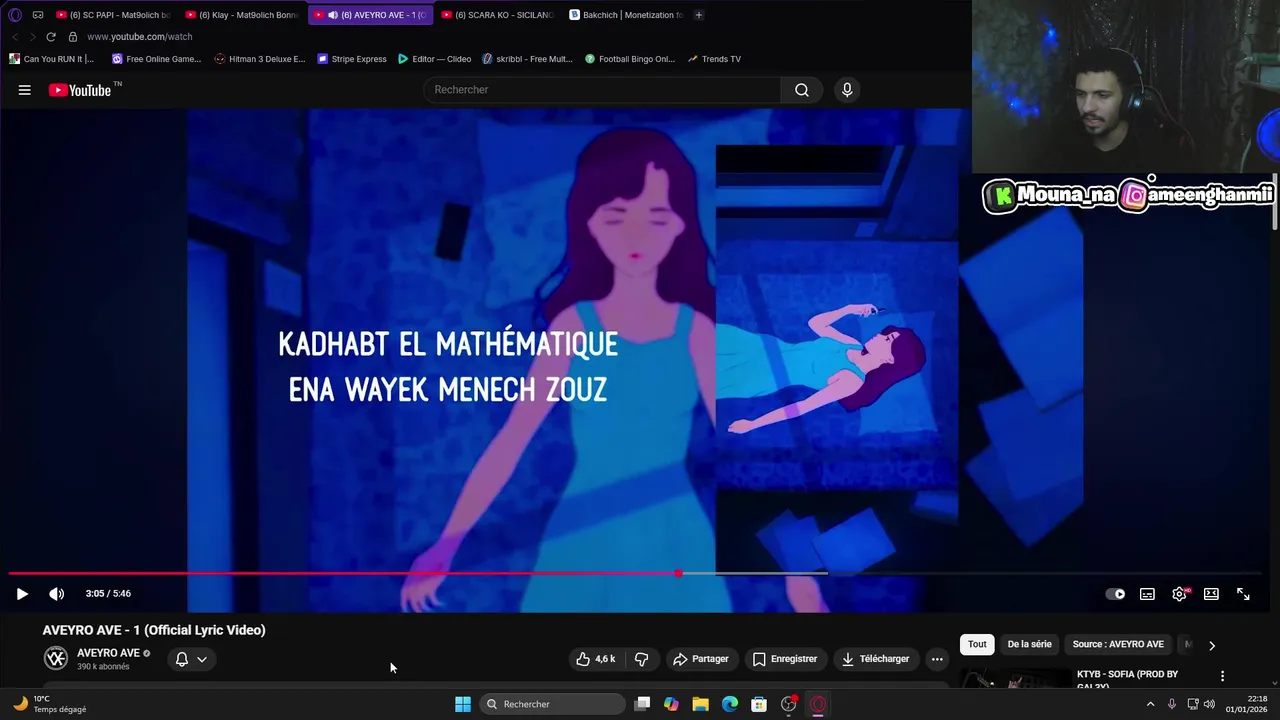Screen dimensions: 1280x720
Task: Switch to SC PAPI browser tab
Action: (x=114, y=15)
